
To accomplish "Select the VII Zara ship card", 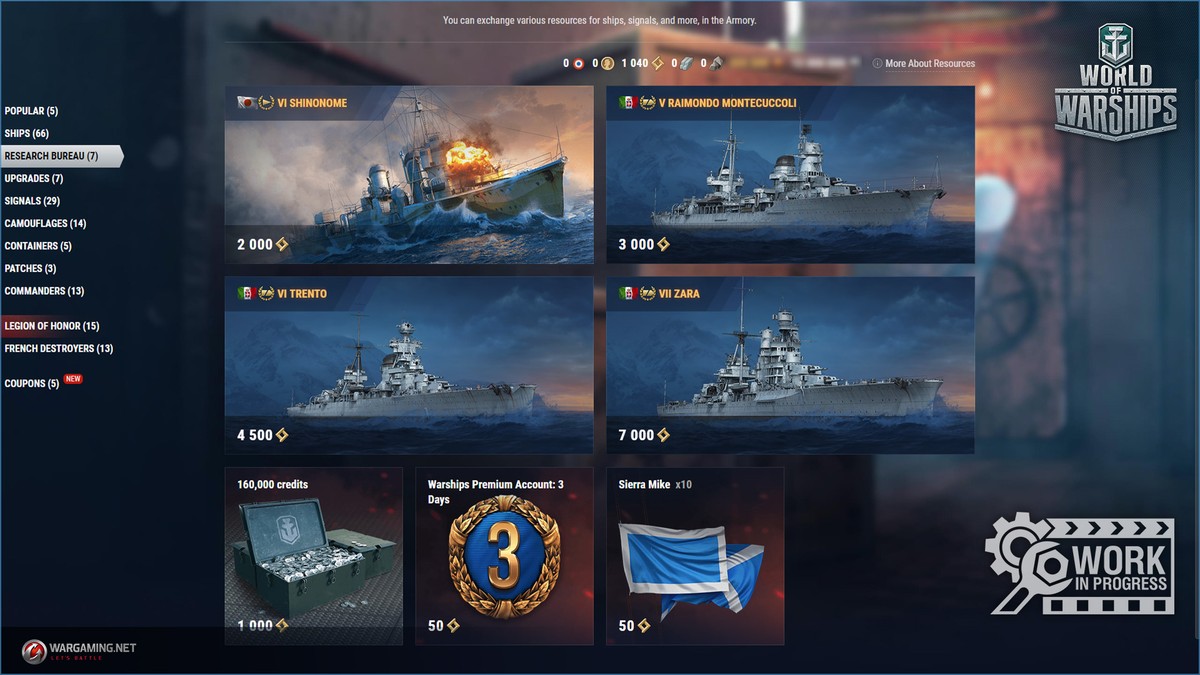I will (790, 365).
